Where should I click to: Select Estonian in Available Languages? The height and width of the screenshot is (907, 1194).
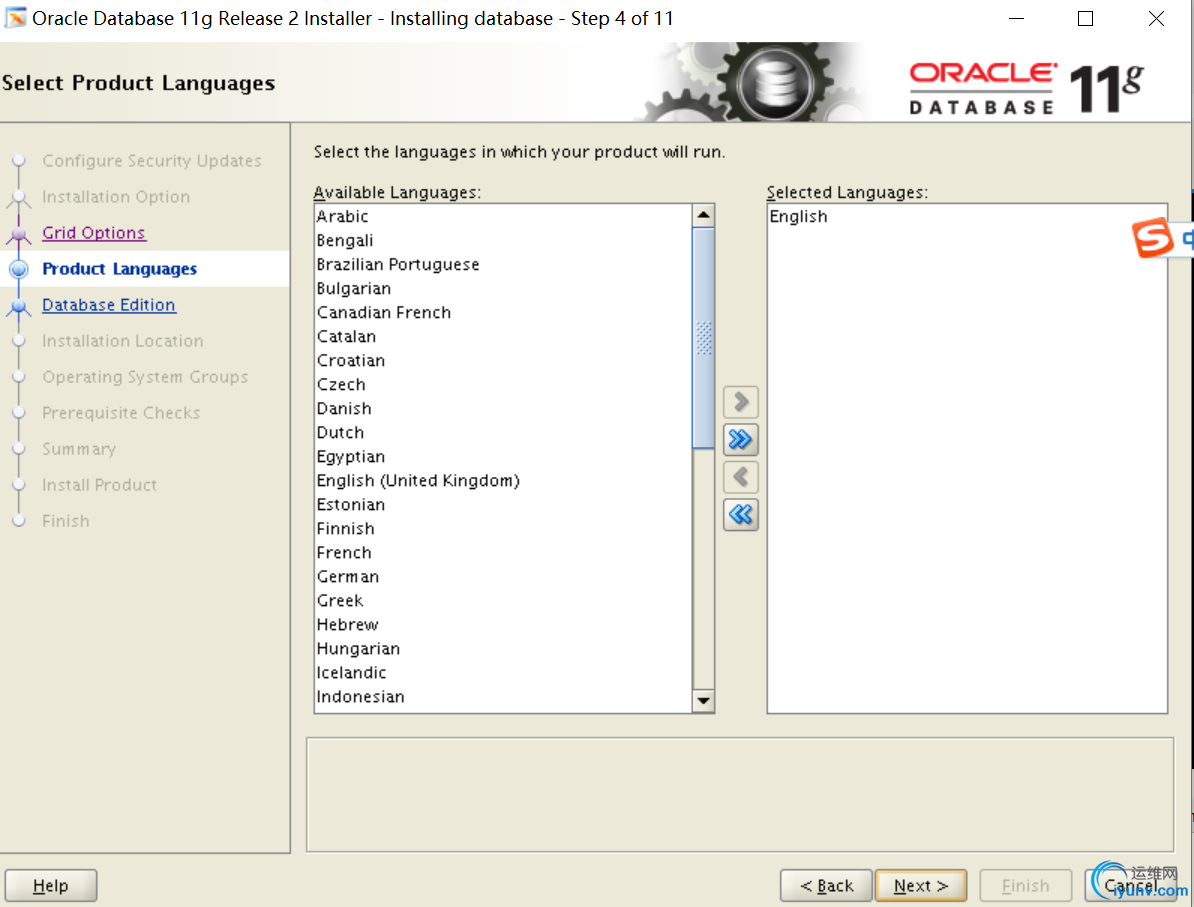[503, 504]
